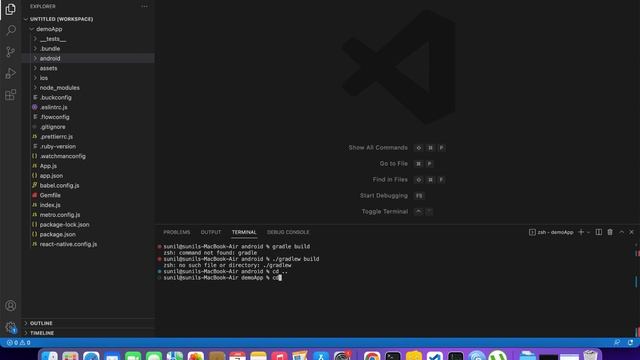640x360 pixels.
Task: Click the './gradlew build' command text
Action: coord(296,259)
